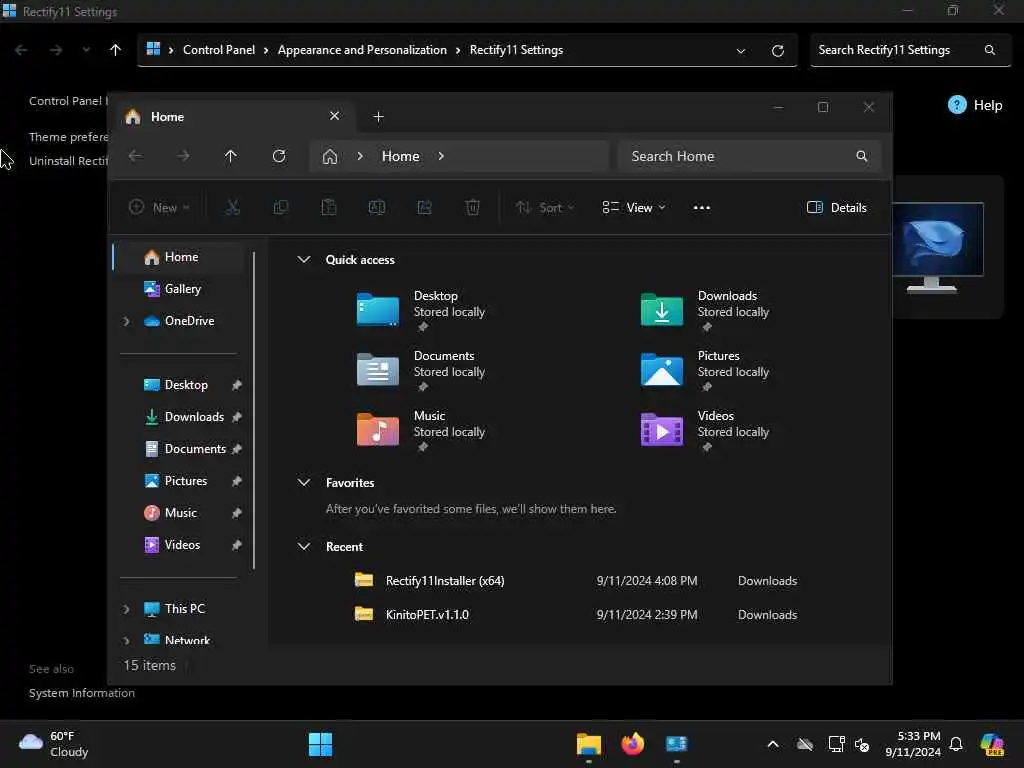Screen dimensions: 1024x768
Task: Click the Windows Start button
Action: pyautogui.click(x=320, y=744)
